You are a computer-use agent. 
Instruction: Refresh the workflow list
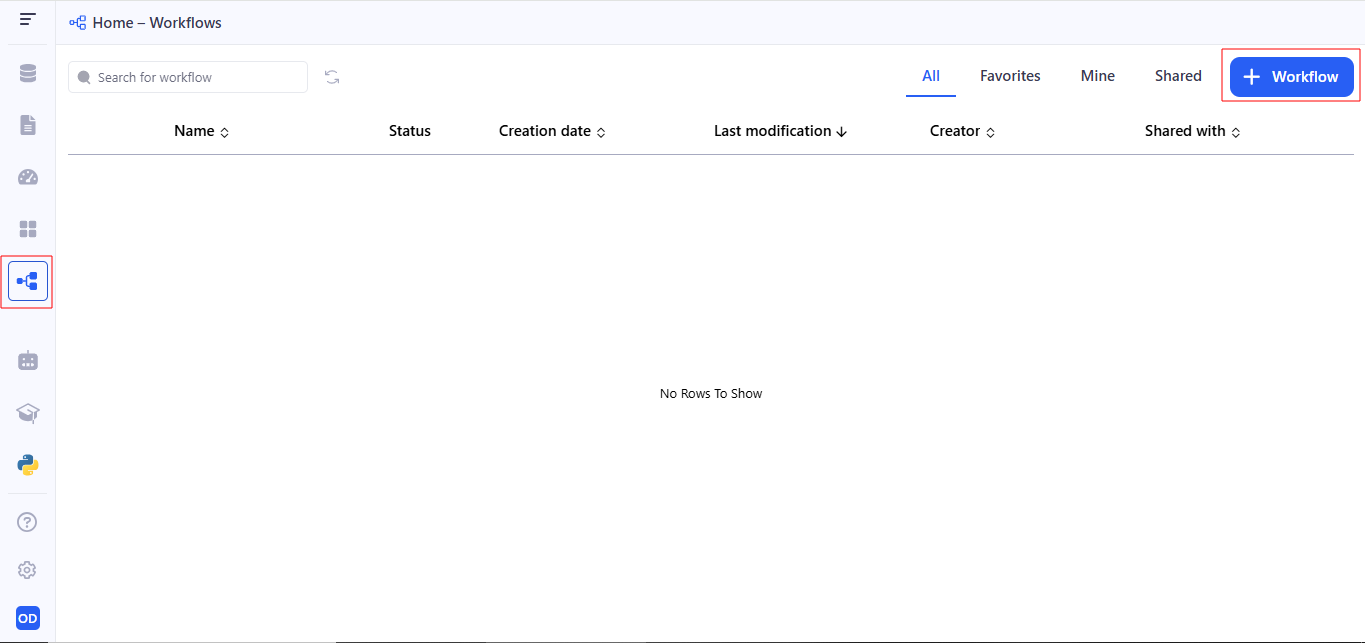[x=332, y=77]
